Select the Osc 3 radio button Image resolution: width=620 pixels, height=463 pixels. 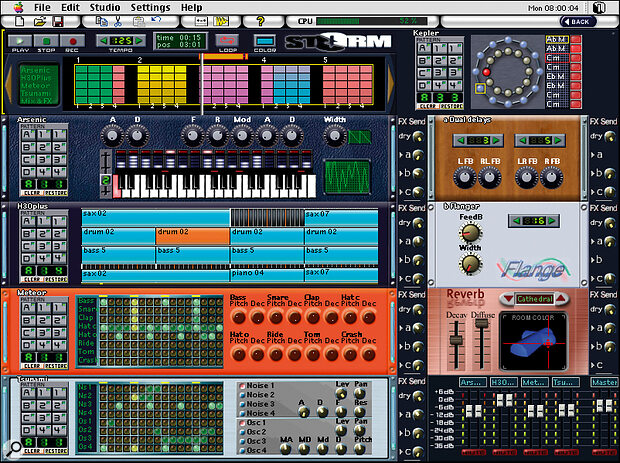tap(242, 441)
